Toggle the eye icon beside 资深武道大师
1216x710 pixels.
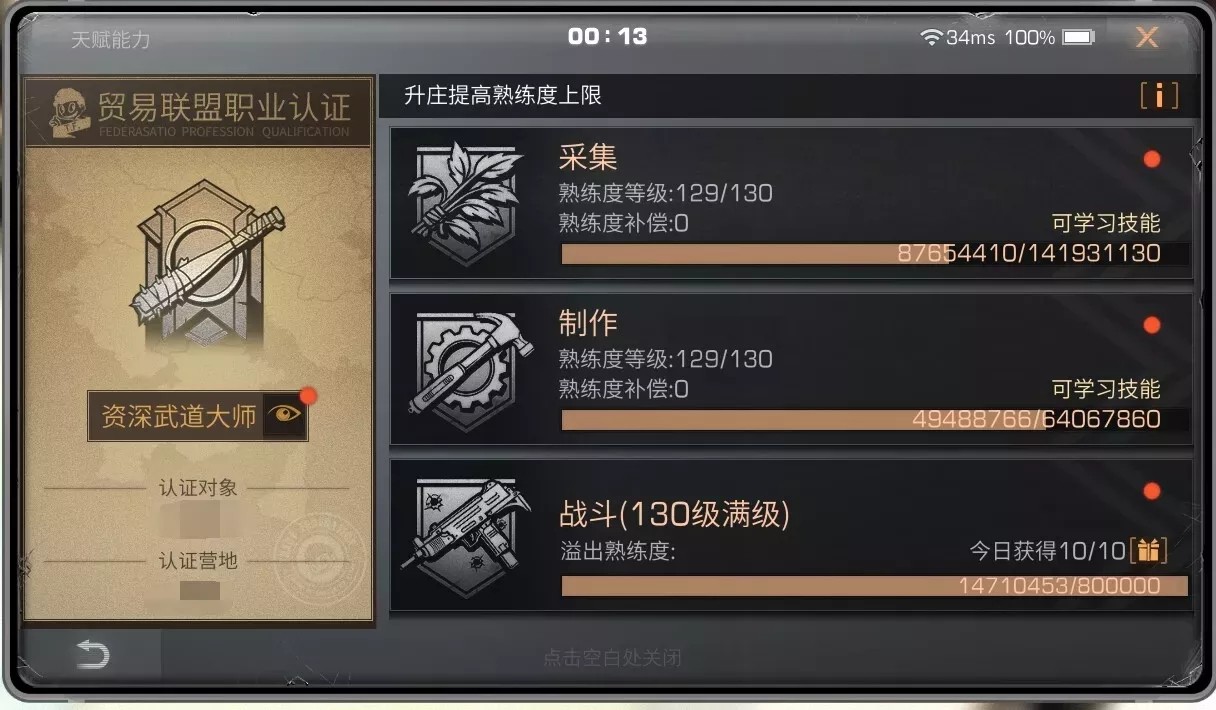click(x=284, y=416)
